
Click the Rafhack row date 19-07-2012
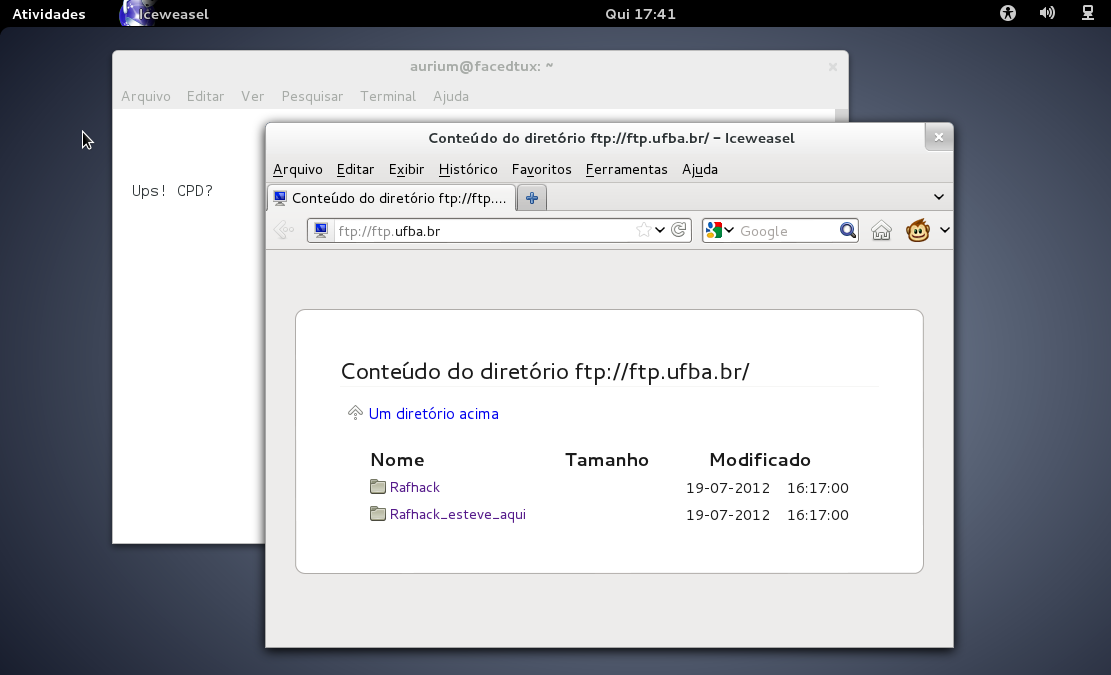point(728,488)
